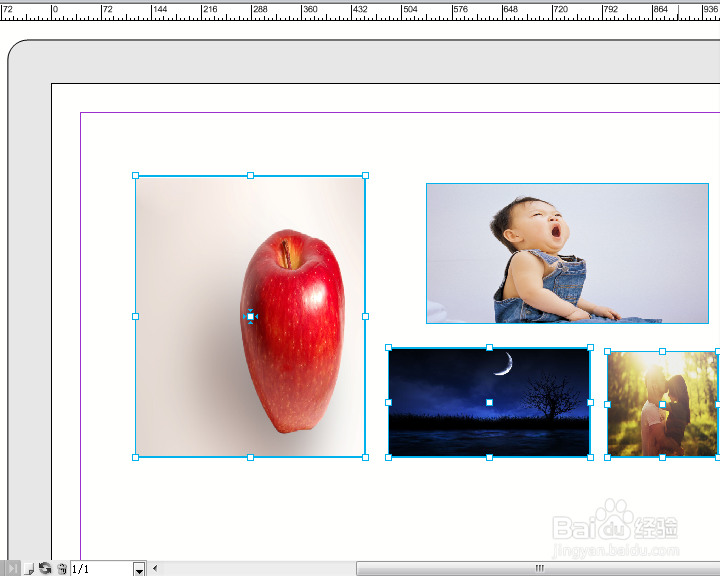The height and width of the screenshot is (576, 720).
Task: Click the left-middle handle of apple frame
Action: (135, 316)
